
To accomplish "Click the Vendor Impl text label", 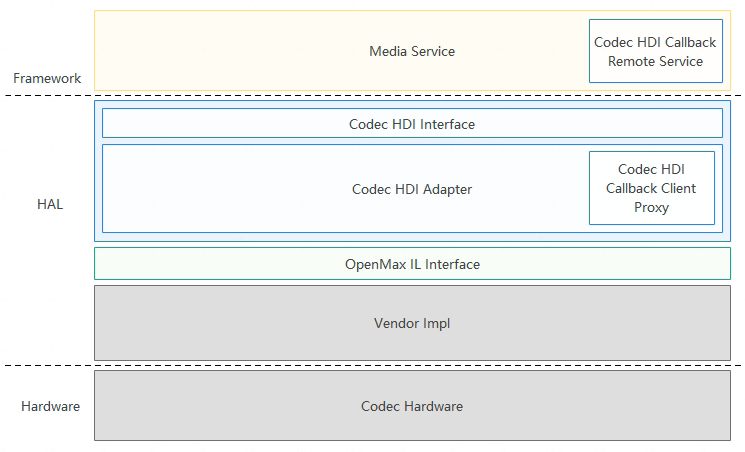I will click(412, 323).
